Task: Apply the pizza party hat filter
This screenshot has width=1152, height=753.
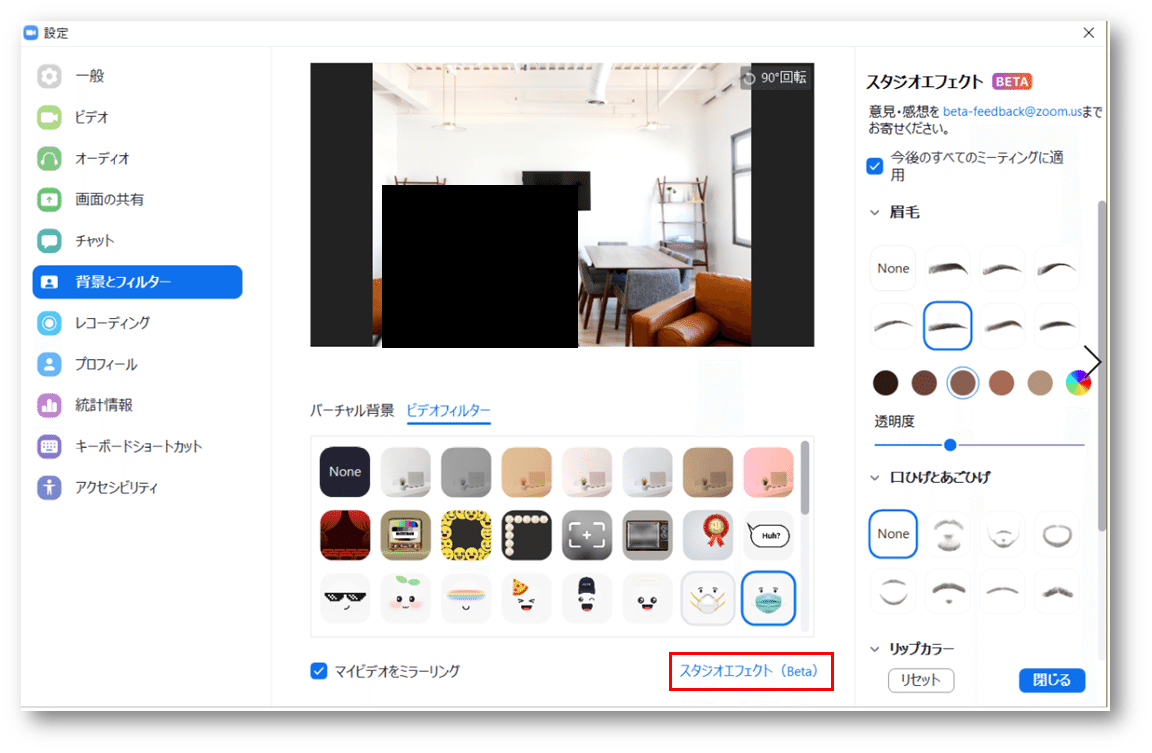Action: [526, 598]
